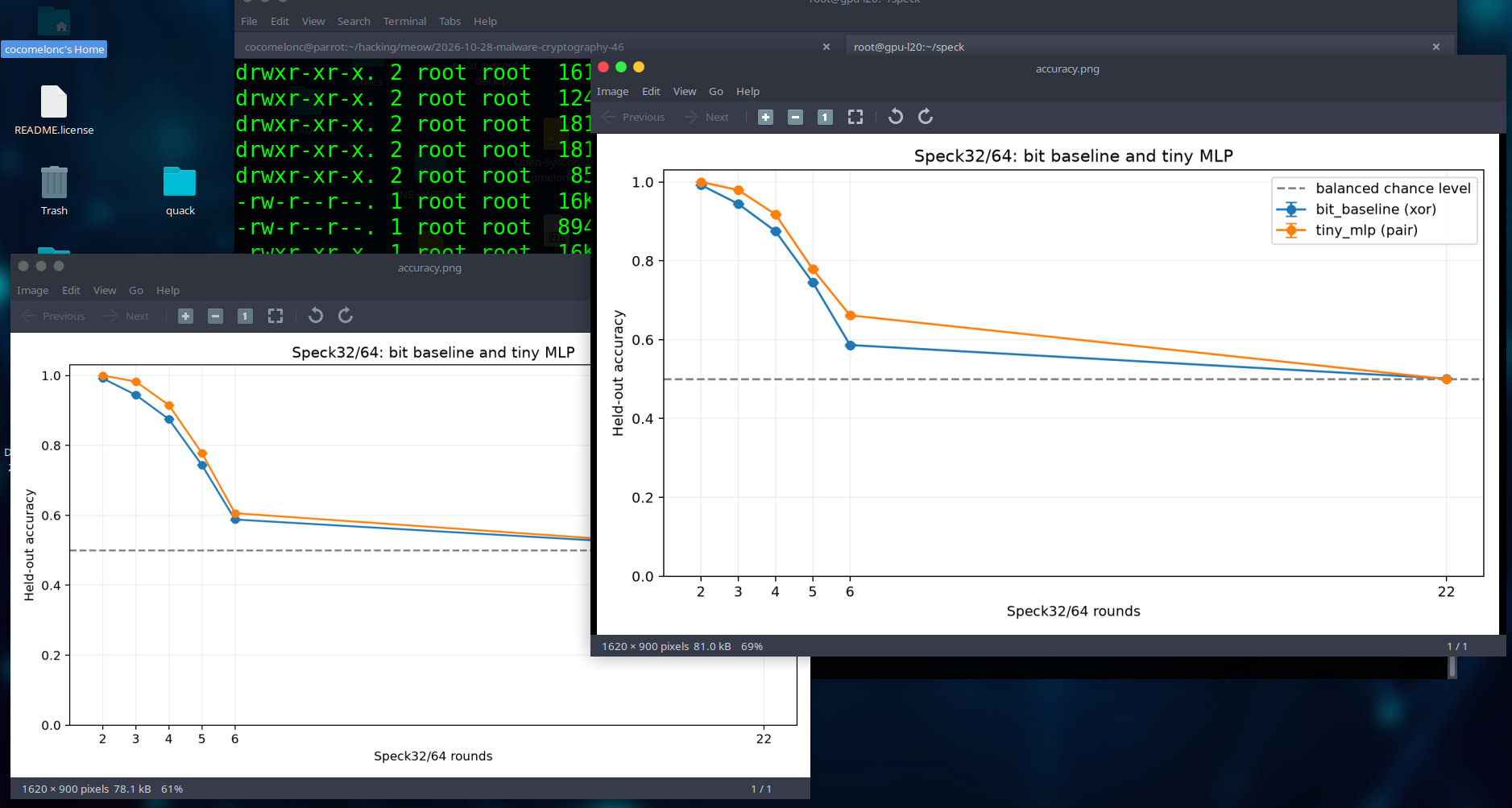Fit image to window in the back viewer
Screen dimensions: 1512x808
[275, 317]
